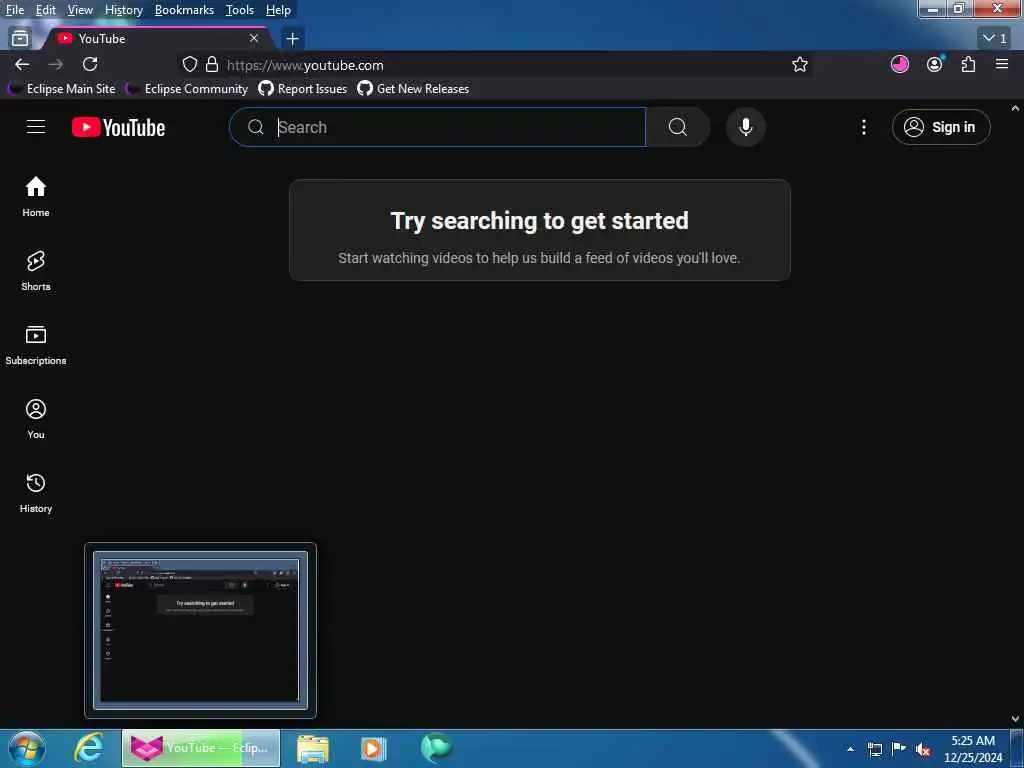Close the YouTube tab

tap(254, 39)
